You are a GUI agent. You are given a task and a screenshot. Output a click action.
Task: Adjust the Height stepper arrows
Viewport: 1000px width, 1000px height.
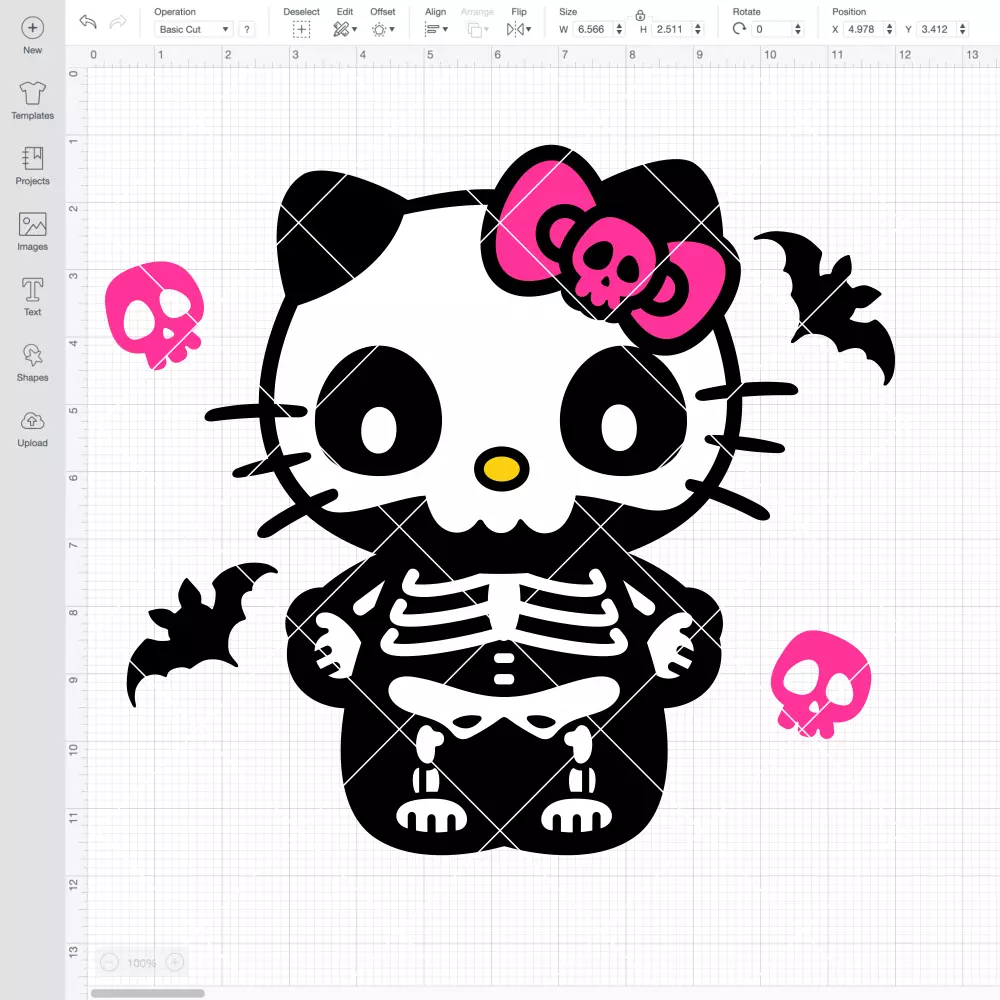coord(698,29)
